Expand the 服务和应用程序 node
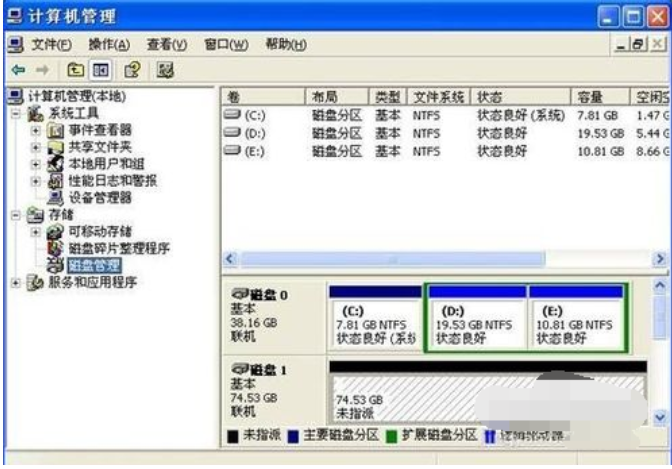The width and height of the screenshot is (672, 469). pos(16,282)
